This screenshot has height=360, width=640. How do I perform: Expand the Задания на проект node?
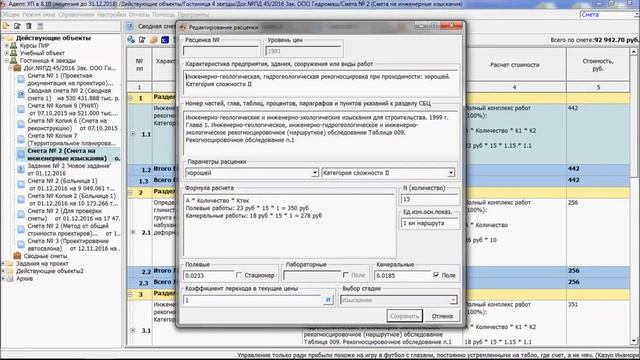pyautogui.click(x=3, y=264)
